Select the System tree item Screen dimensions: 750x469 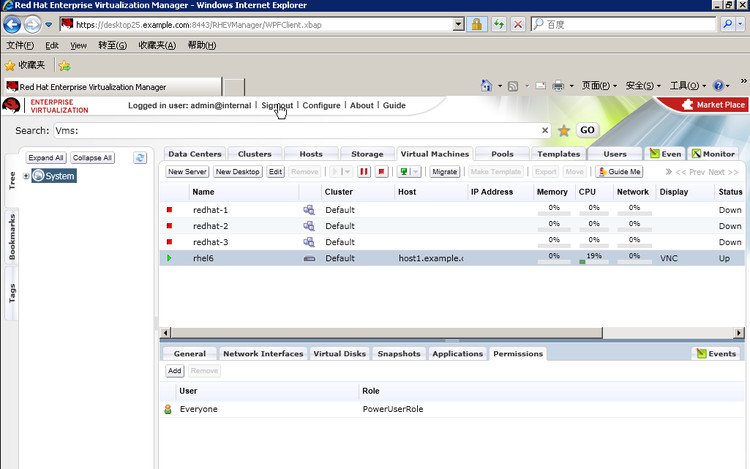click(x=54, y=176)
